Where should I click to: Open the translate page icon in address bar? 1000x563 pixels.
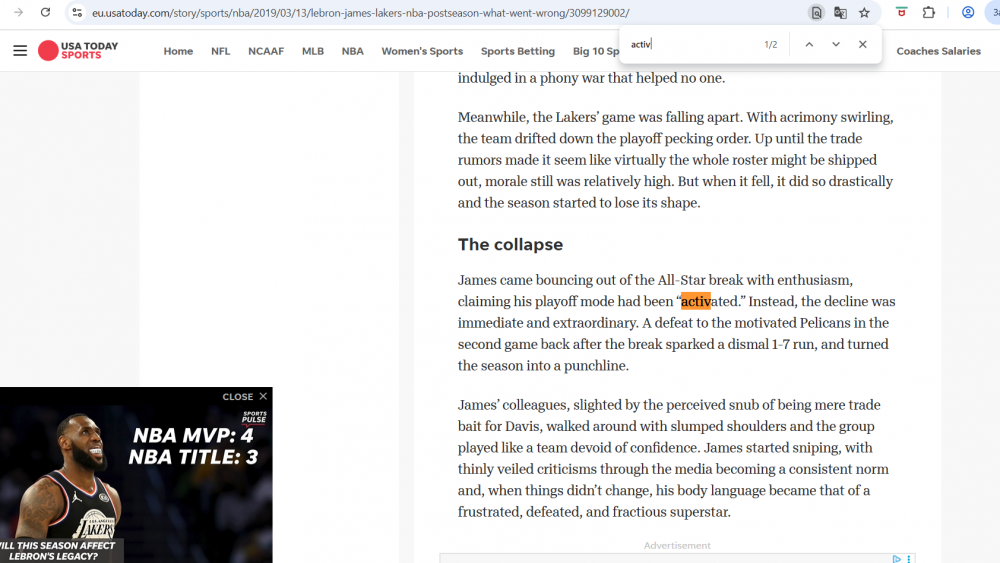tap(840, 13)
